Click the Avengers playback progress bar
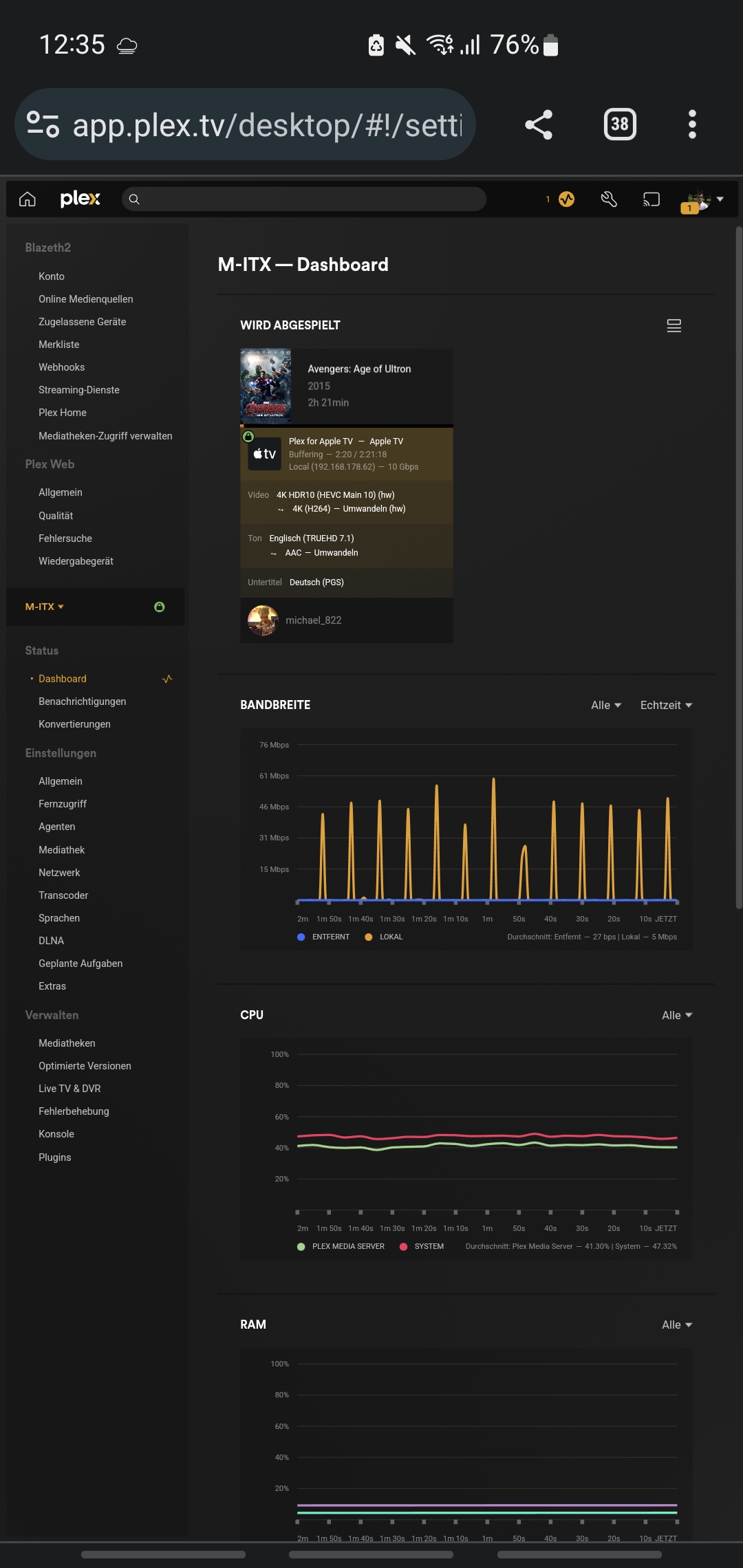Screen dimensions: 743x1568 click(x=347, y=426)
